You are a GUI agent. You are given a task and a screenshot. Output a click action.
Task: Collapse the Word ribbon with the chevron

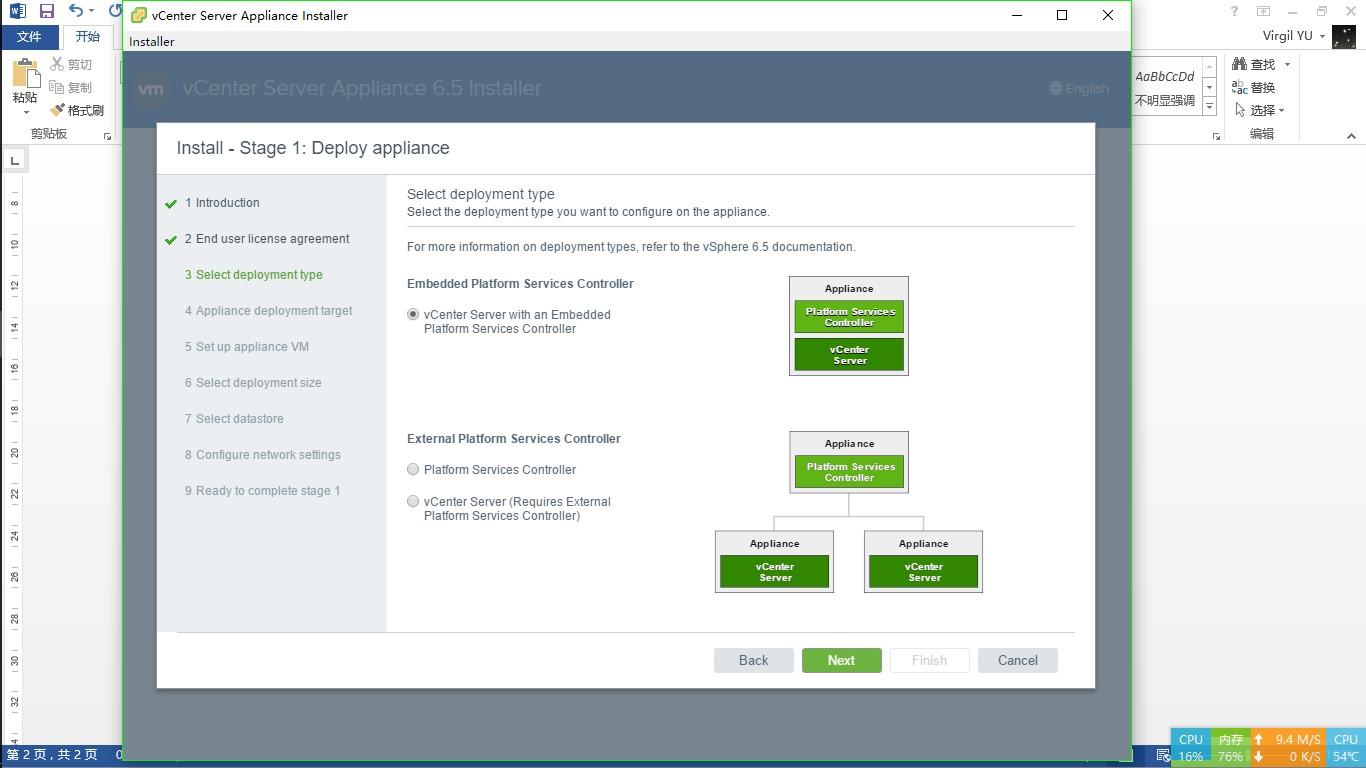tap(1350, 135)
